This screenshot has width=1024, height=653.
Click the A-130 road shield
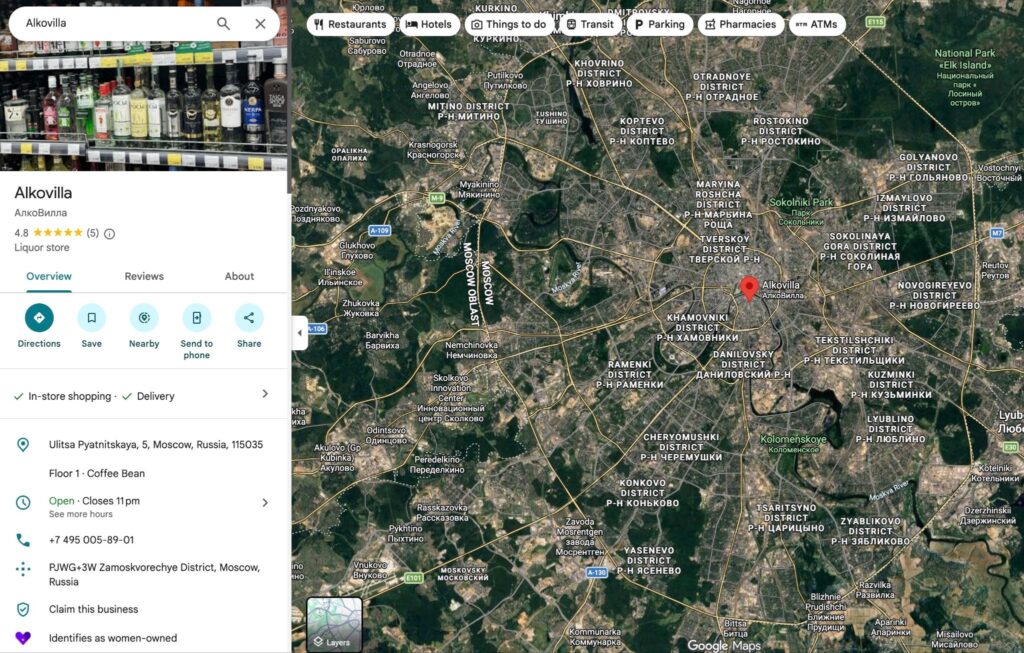pos(596,572)
